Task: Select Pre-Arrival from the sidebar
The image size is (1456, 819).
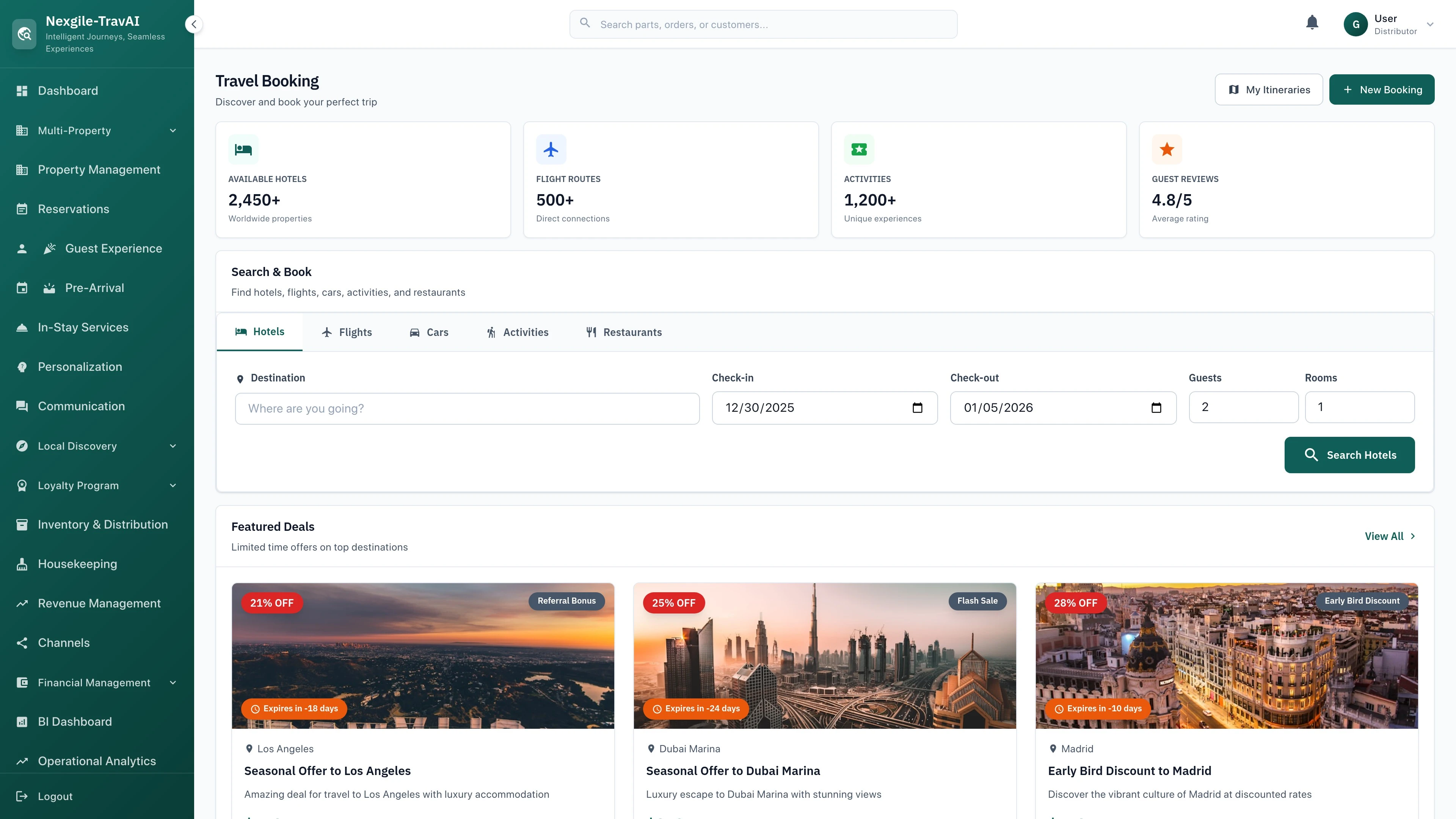Action: pos(93,288)
